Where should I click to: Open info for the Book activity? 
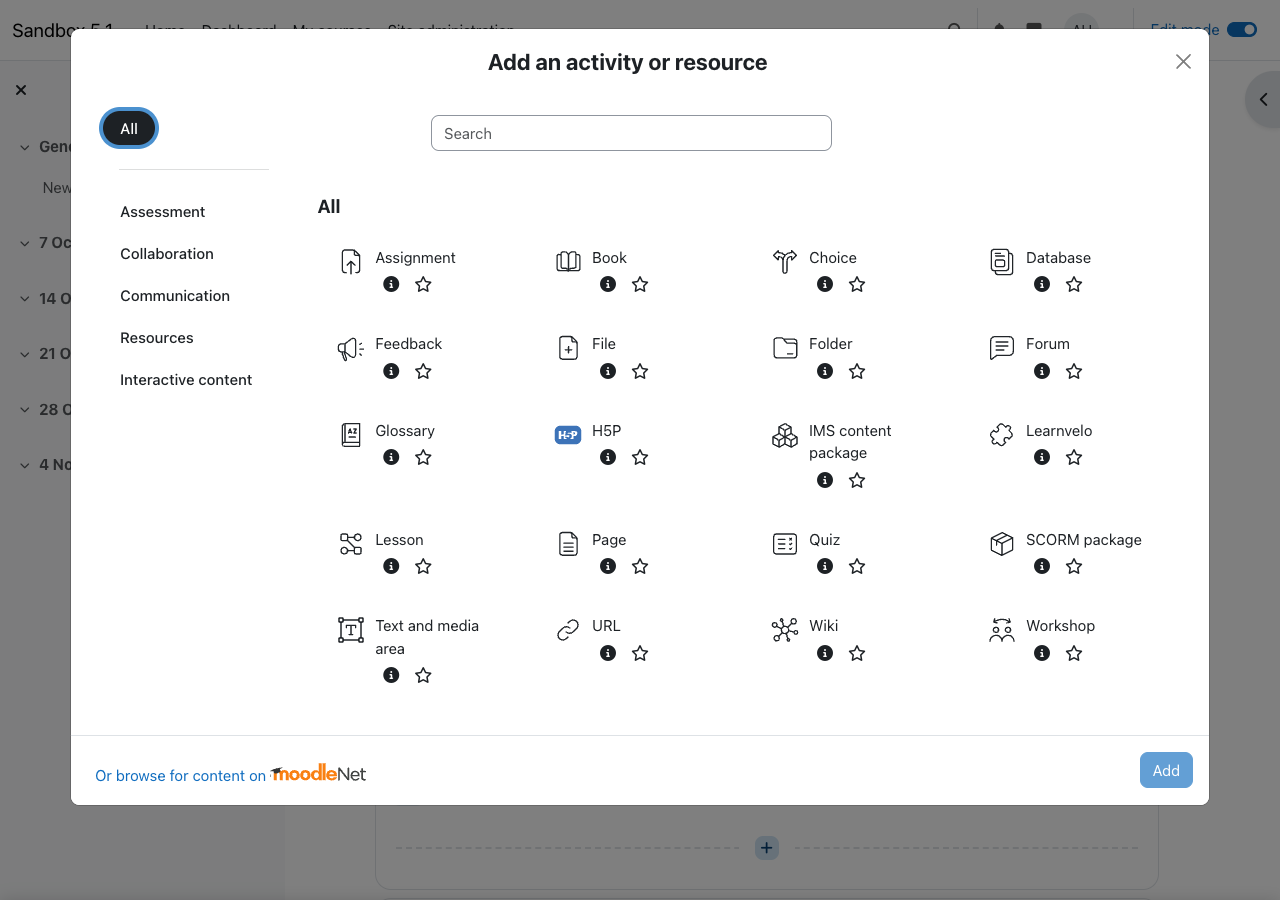608,284
